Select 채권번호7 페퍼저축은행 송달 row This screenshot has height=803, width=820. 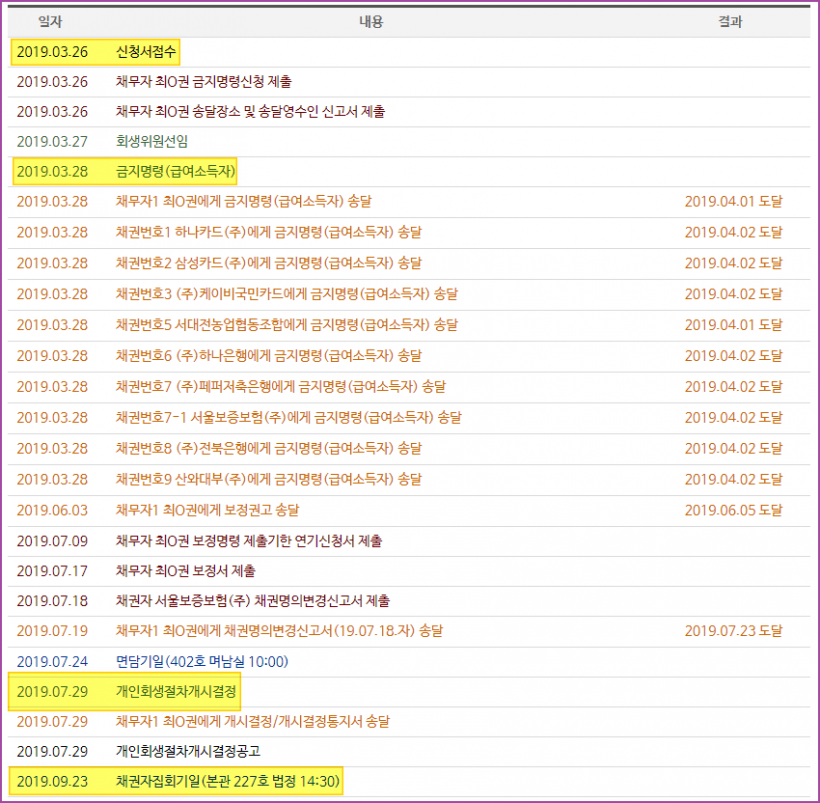pyautogui.click(x=409, y=387)
